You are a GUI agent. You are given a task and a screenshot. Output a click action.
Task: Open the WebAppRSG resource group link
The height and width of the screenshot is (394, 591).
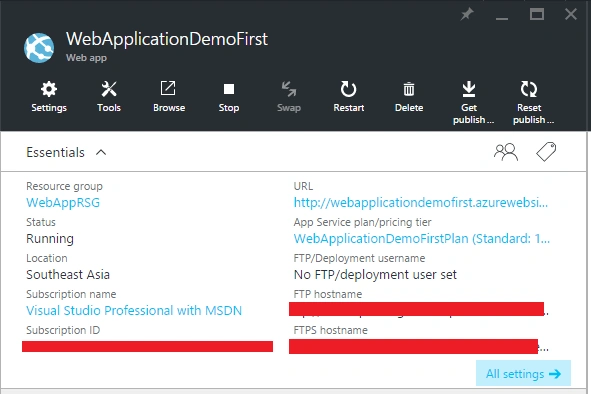click(63, 203)
